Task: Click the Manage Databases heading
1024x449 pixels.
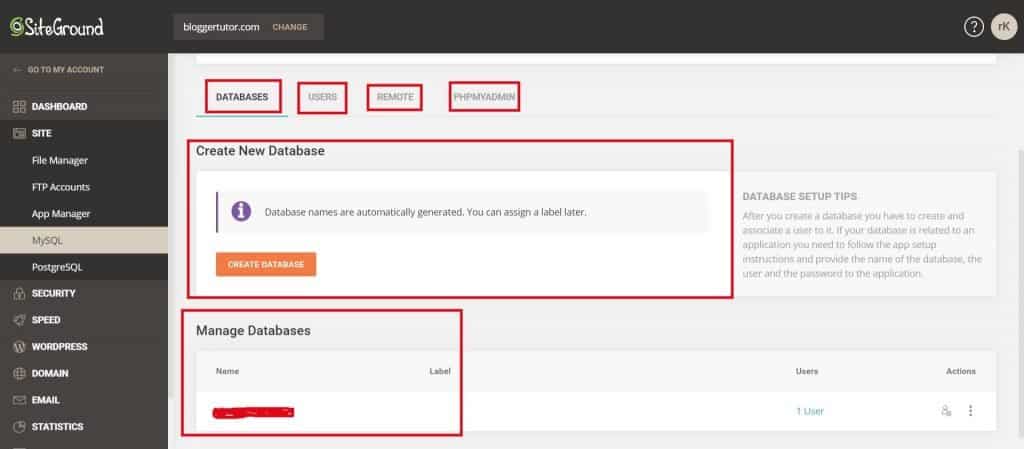Action: [x=253, y=331]
